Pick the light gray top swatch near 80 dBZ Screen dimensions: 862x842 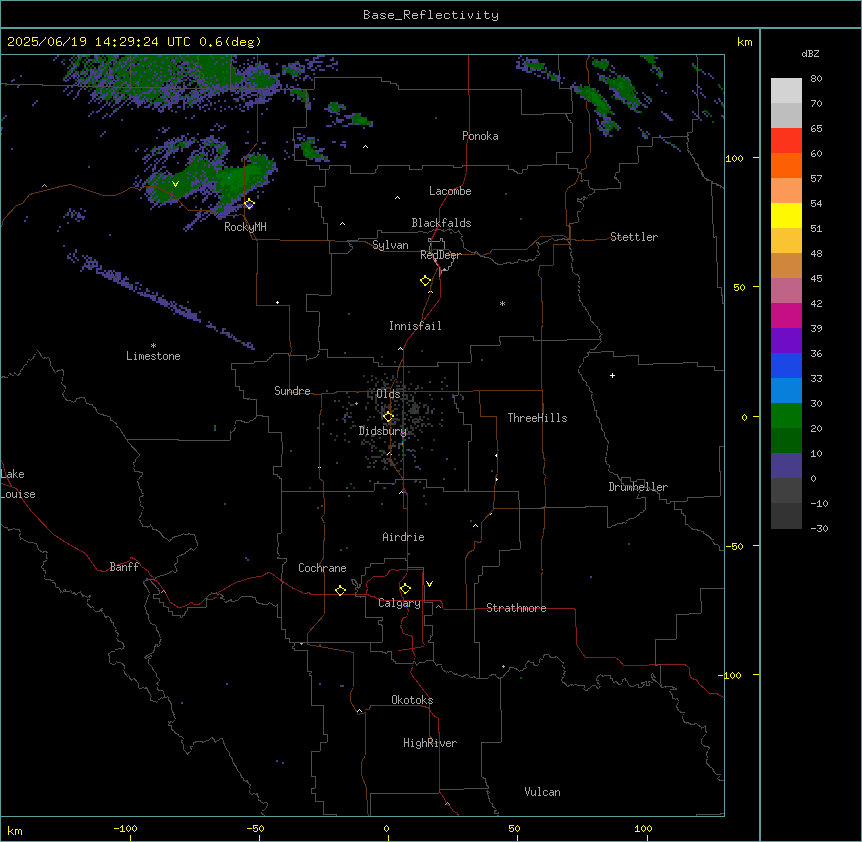coord(786,91)
